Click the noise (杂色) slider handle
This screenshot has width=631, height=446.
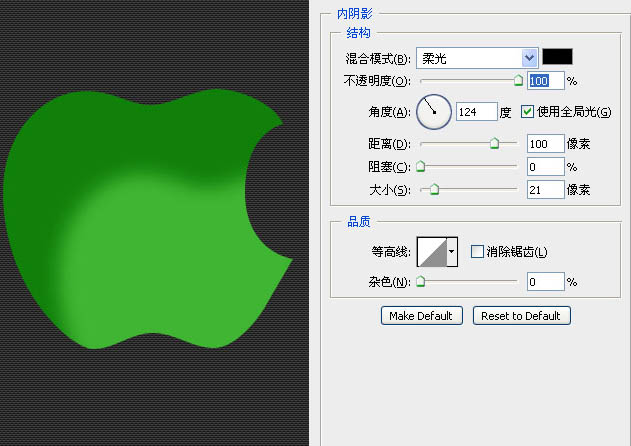tap(421, 281)
